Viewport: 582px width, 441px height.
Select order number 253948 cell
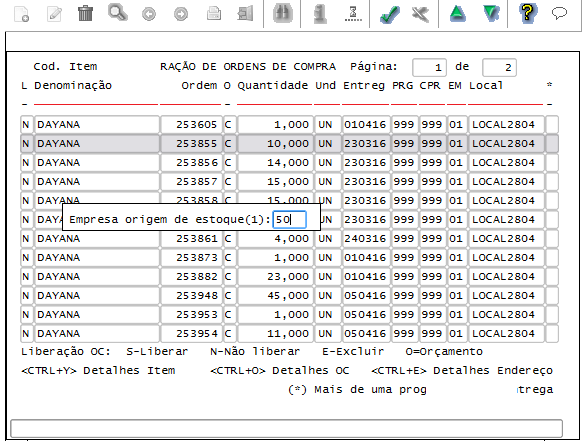click(191, 295)
